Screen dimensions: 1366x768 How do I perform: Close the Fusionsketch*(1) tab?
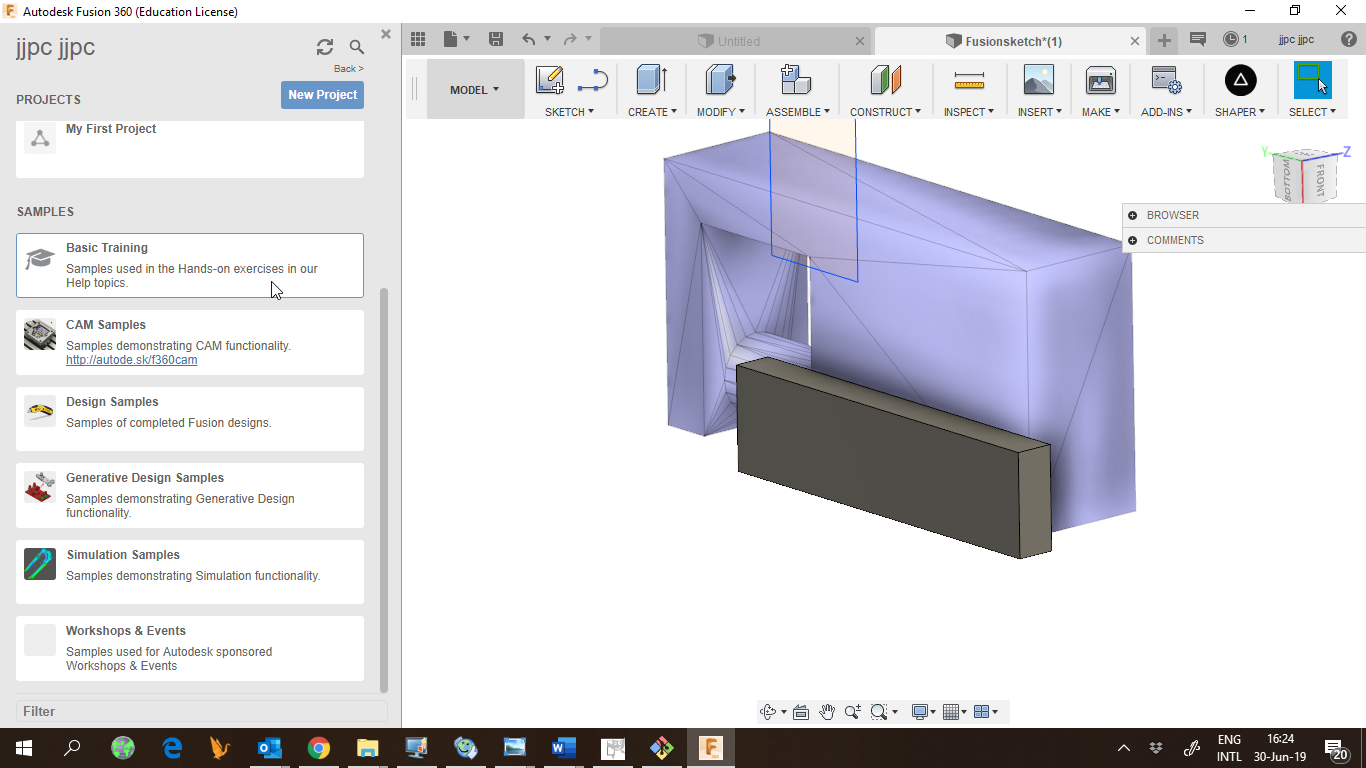1135,41
